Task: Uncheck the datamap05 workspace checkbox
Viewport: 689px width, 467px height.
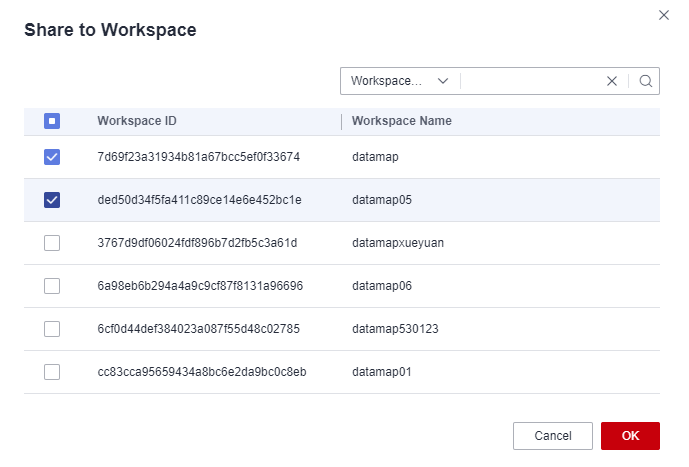Action: point(52,200)
